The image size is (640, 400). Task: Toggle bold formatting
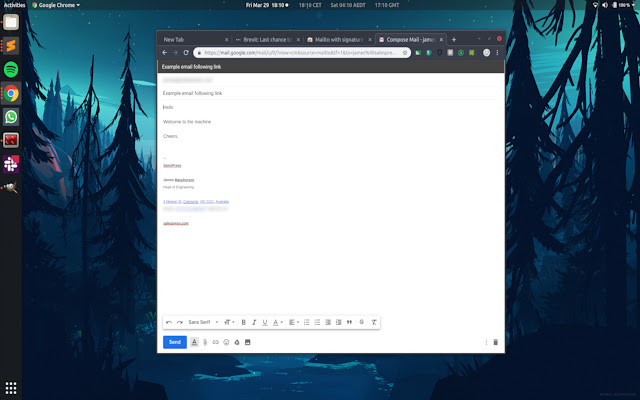pyautogui.click(x=243, y=322)
